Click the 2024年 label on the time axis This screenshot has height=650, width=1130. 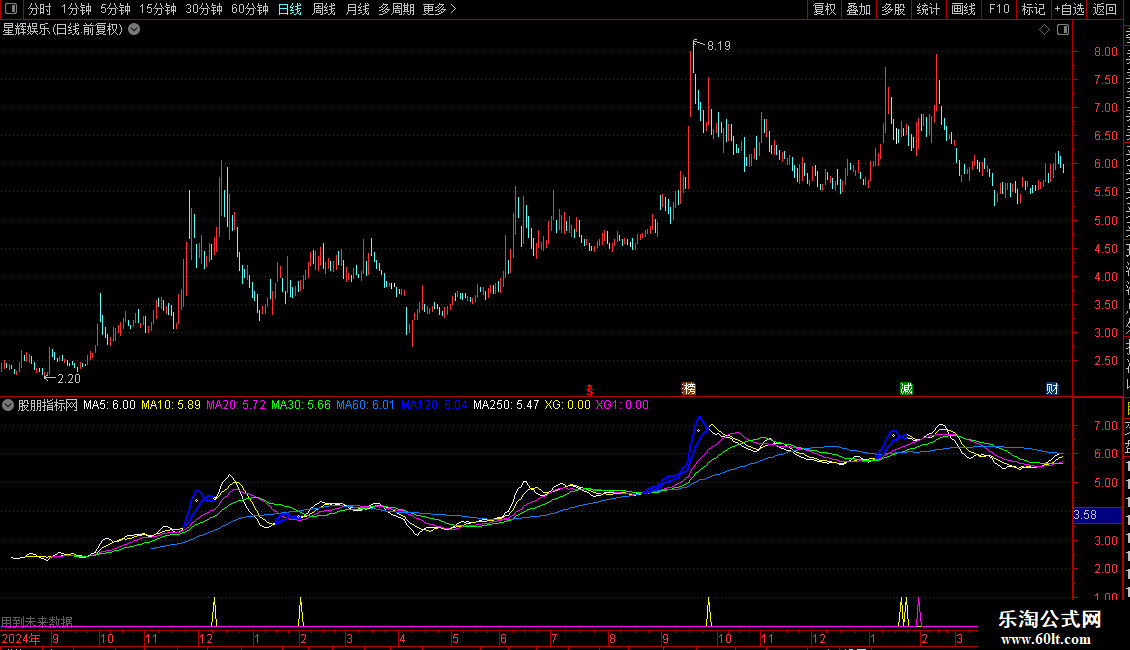point(21,639)
